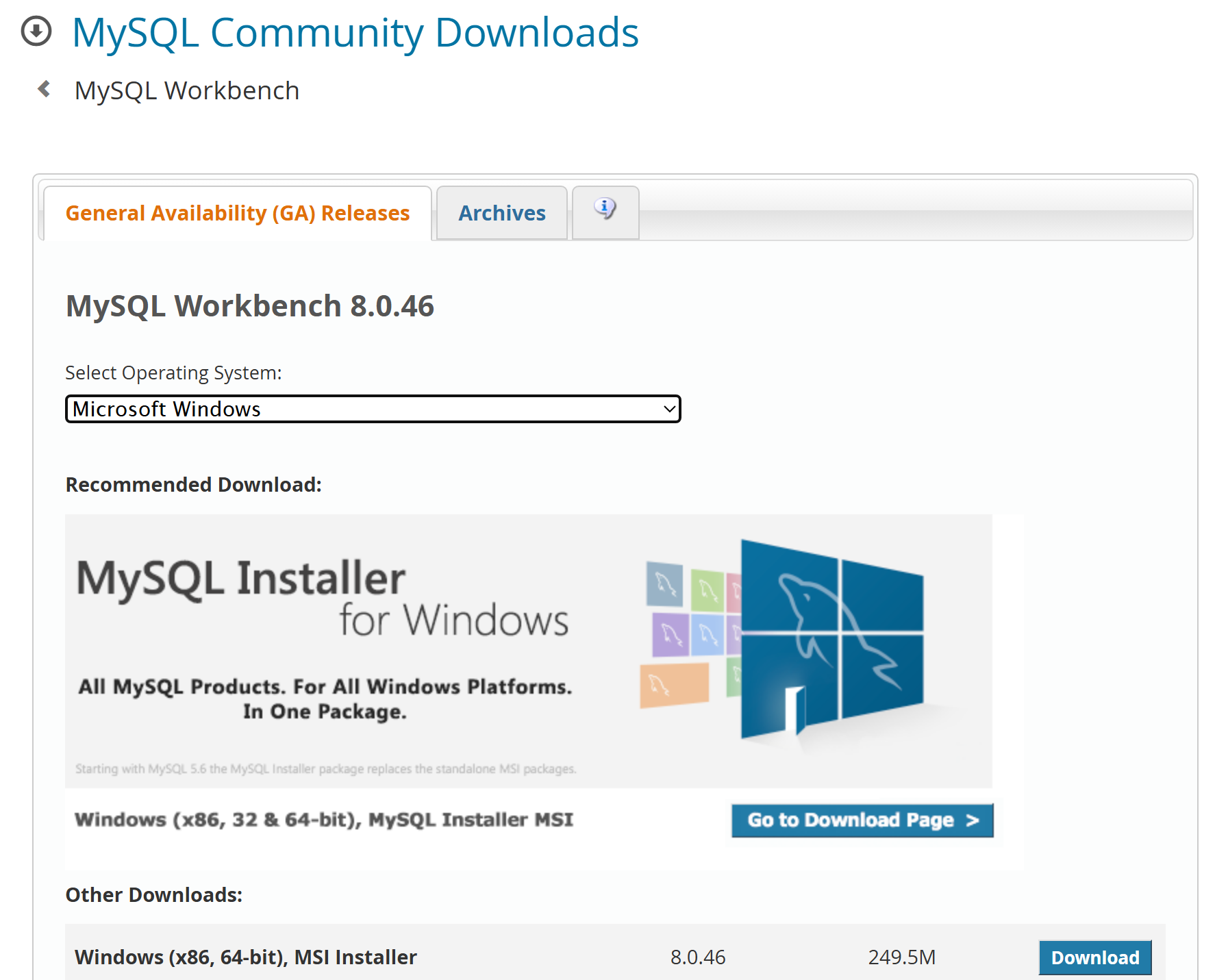1215x980 pixels.
Task: Click the back arrow before MySQL Workbench
Action: [45, 89]
